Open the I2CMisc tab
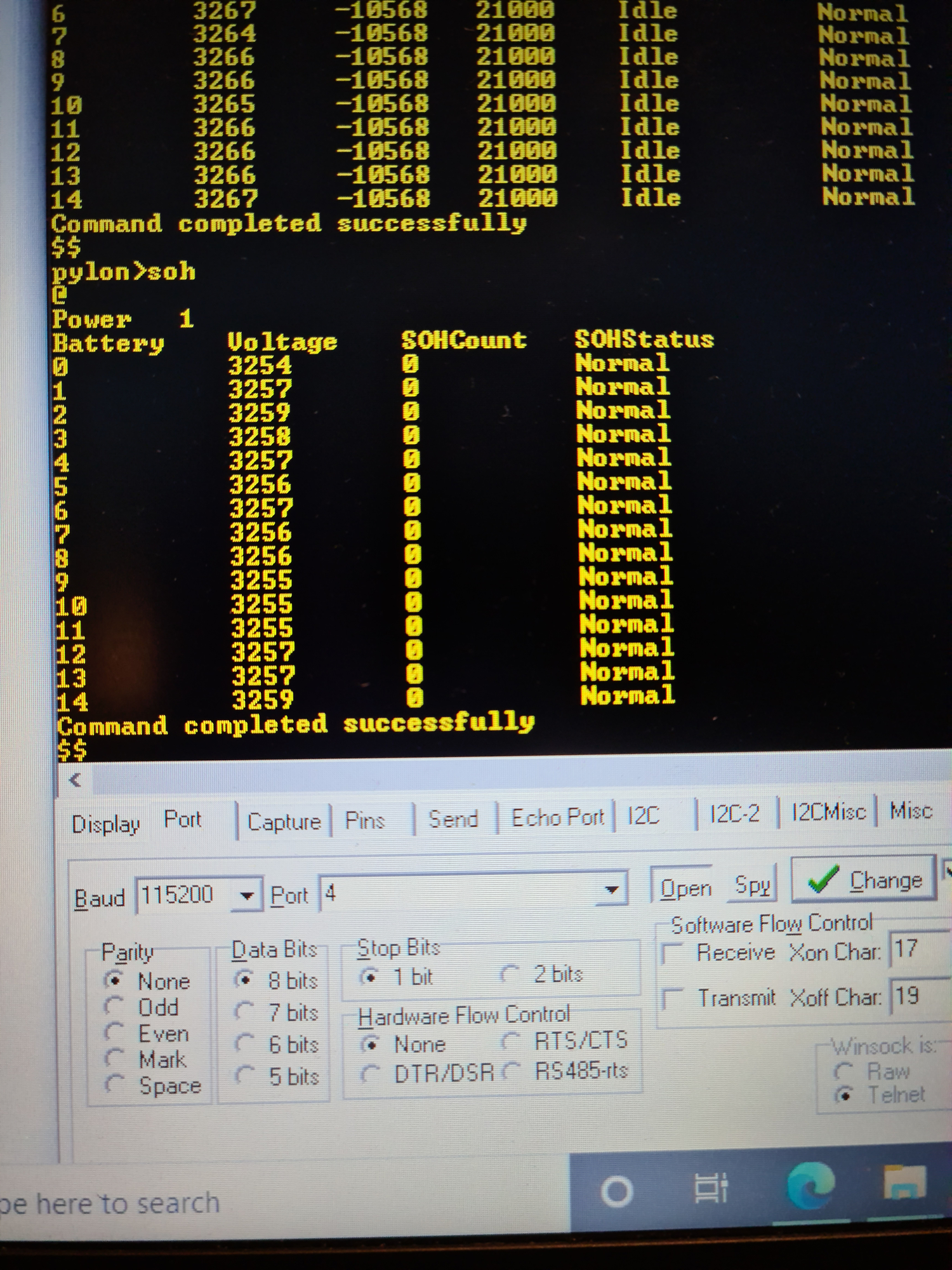Screen dimensions: 952x1270 (x=828, y=812)
